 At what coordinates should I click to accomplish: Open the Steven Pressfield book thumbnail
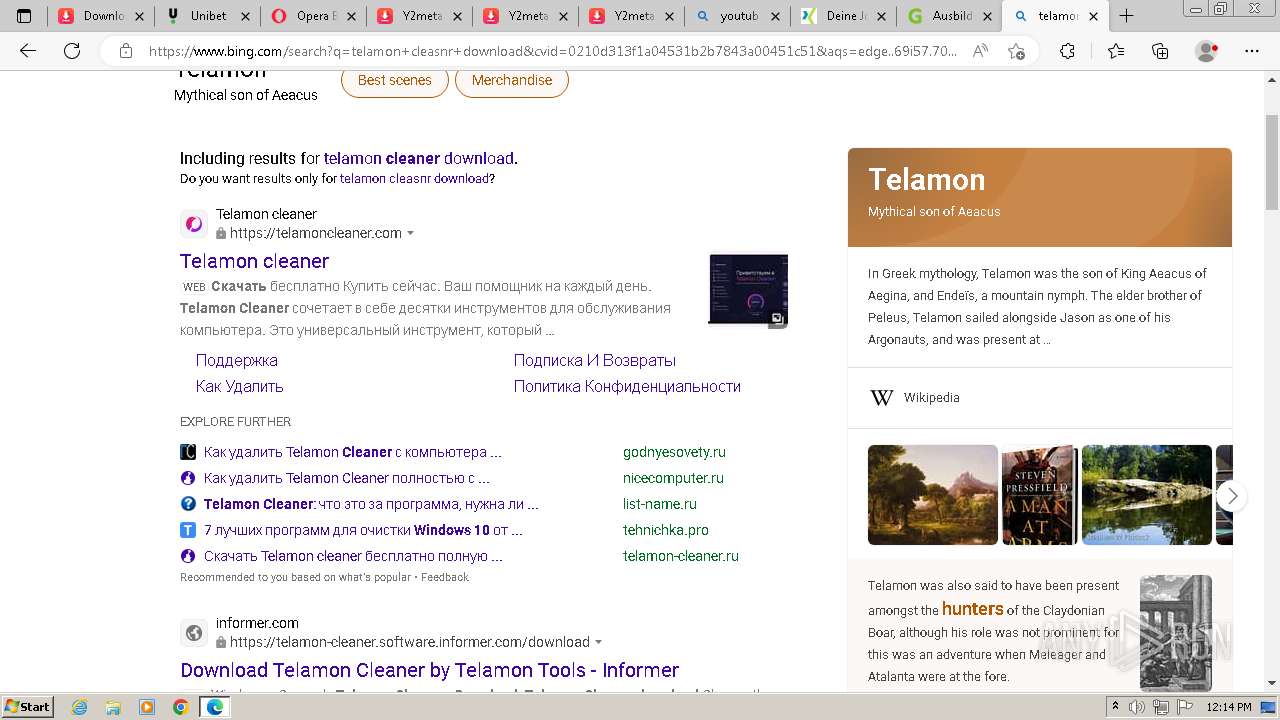[x=1040, y=495]
